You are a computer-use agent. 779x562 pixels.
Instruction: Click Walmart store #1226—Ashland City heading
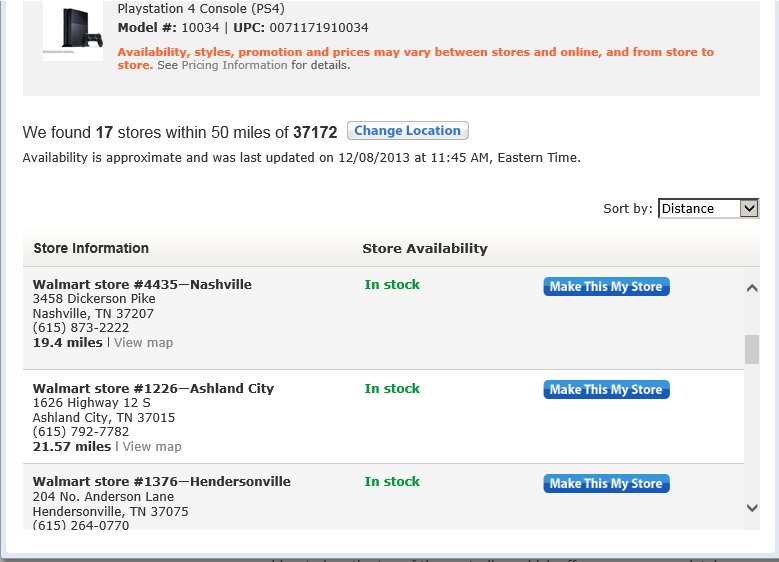154,389
